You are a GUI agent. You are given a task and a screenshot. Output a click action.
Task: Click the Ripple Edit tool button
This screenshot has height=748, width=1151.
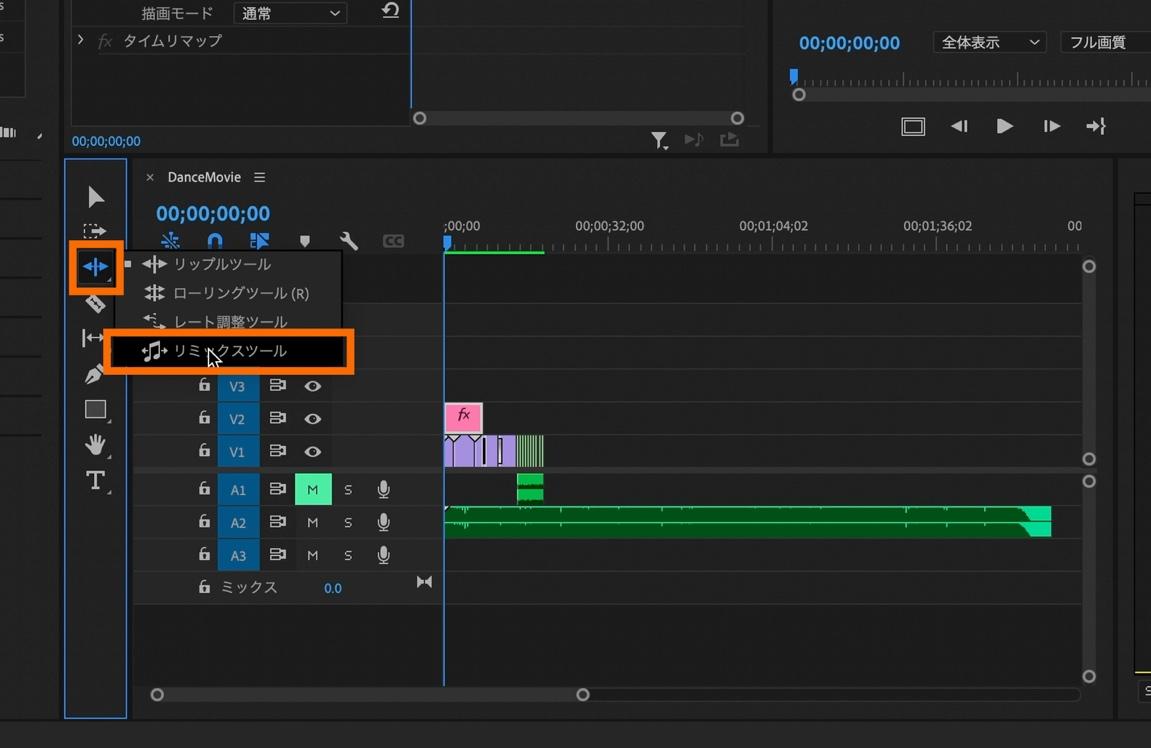tap(95, 266)
